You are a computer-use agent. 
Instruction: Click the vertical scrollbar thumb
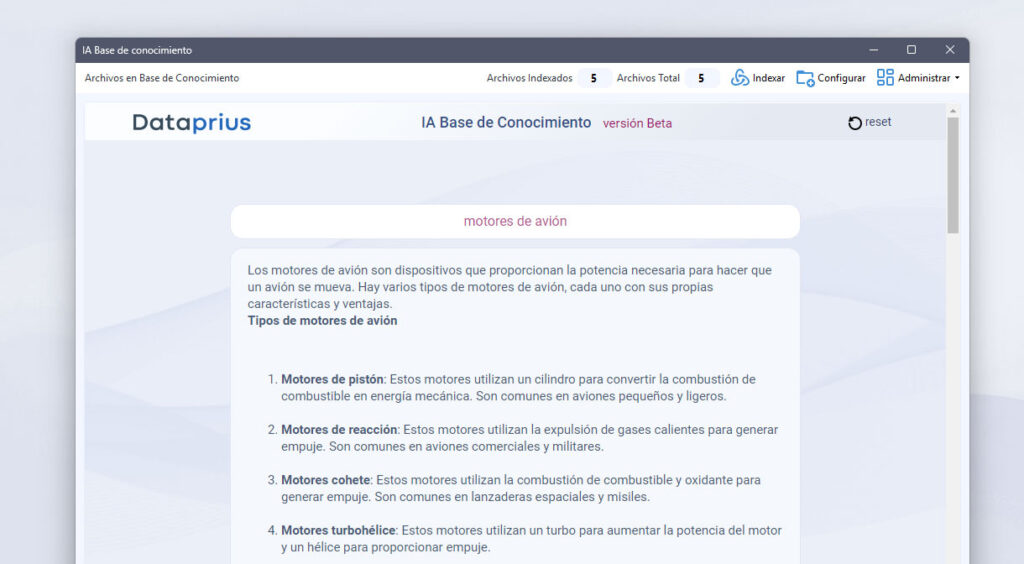point(953,175)
